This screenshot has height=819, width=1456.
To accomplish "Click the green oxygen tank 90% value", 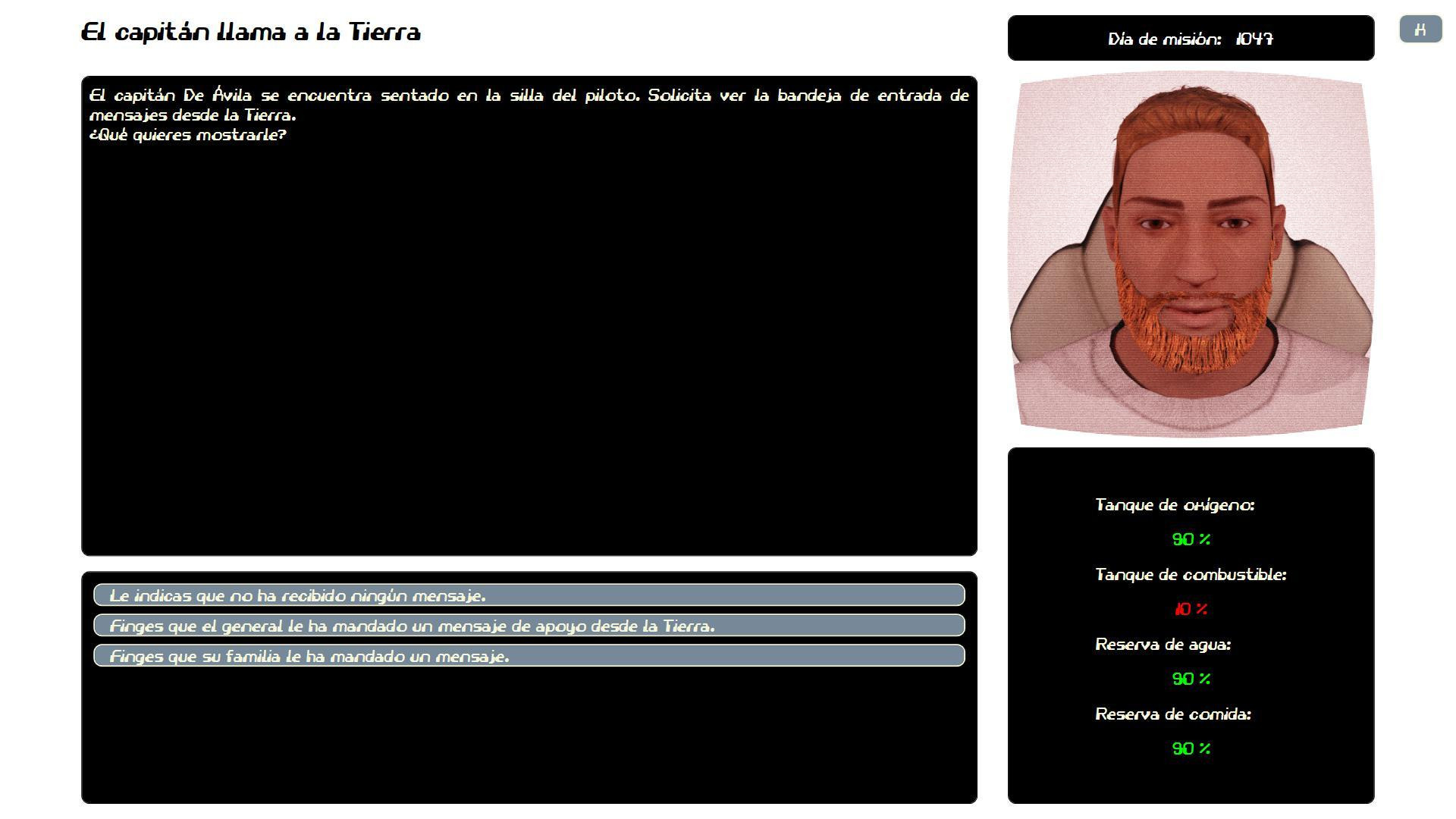I will click(1191, 539).
